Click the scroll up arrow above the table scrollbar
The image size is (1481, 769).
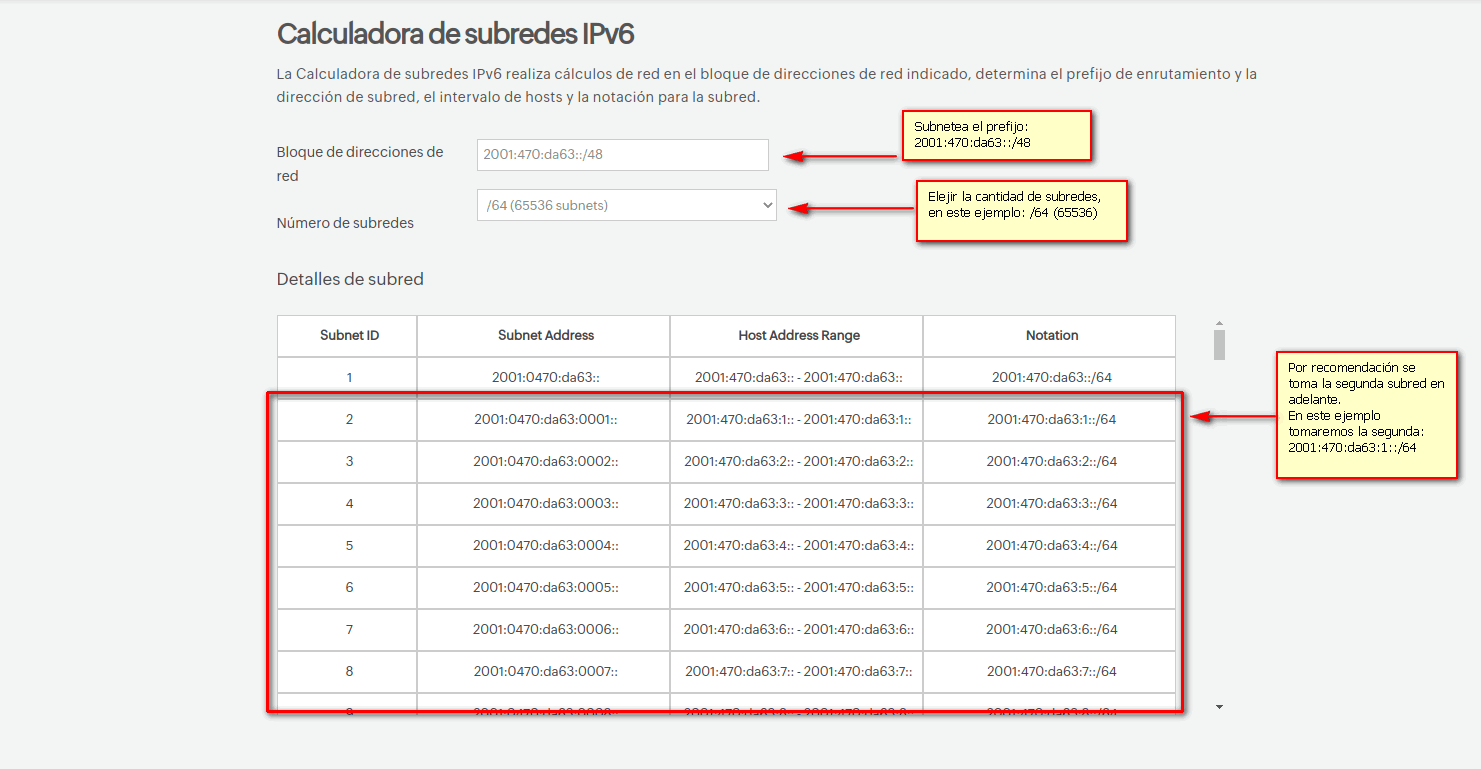[x=1218, y=323]
